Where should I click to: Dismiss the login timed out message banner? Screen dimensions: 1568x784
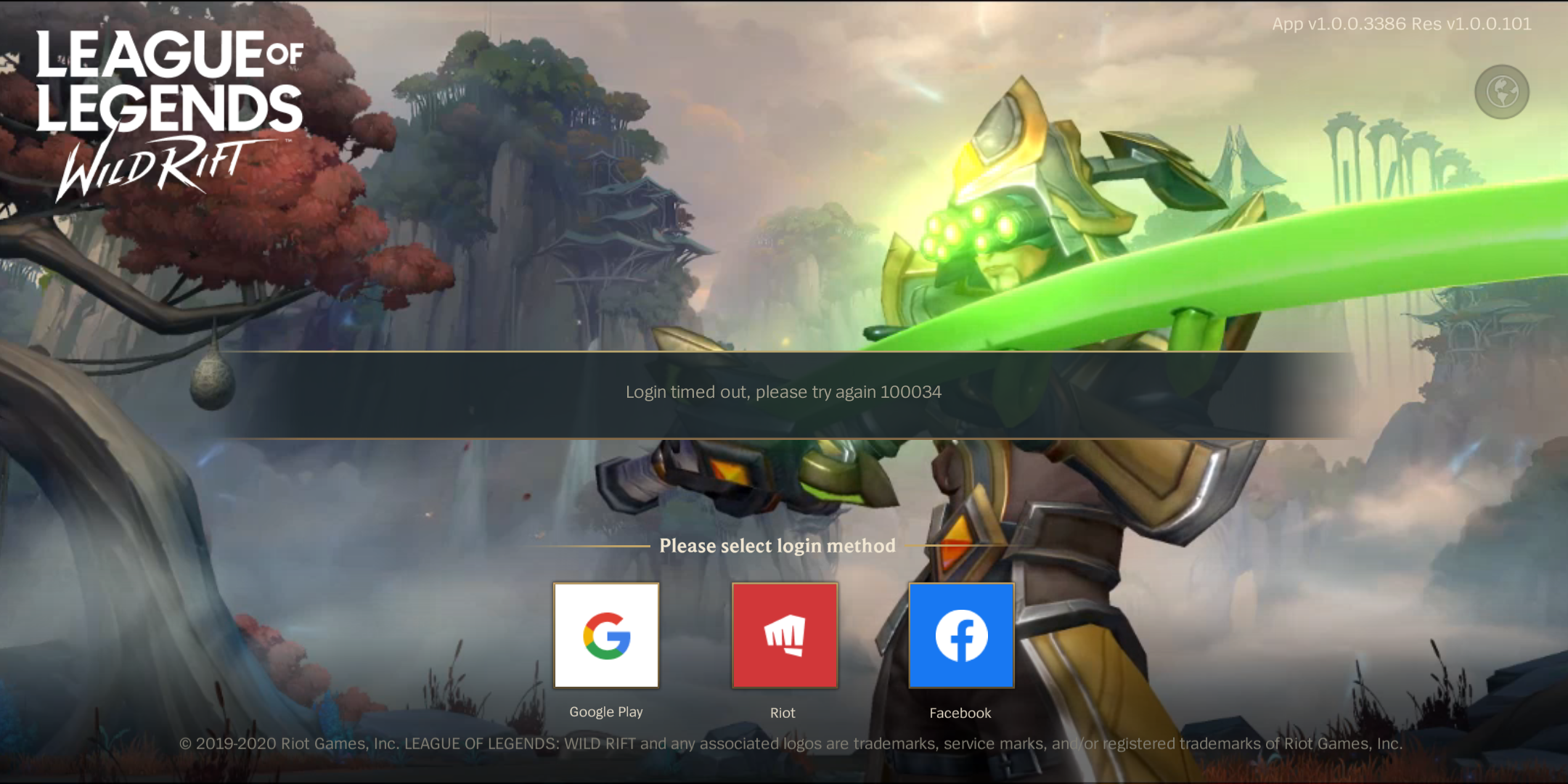coord(784,395)
